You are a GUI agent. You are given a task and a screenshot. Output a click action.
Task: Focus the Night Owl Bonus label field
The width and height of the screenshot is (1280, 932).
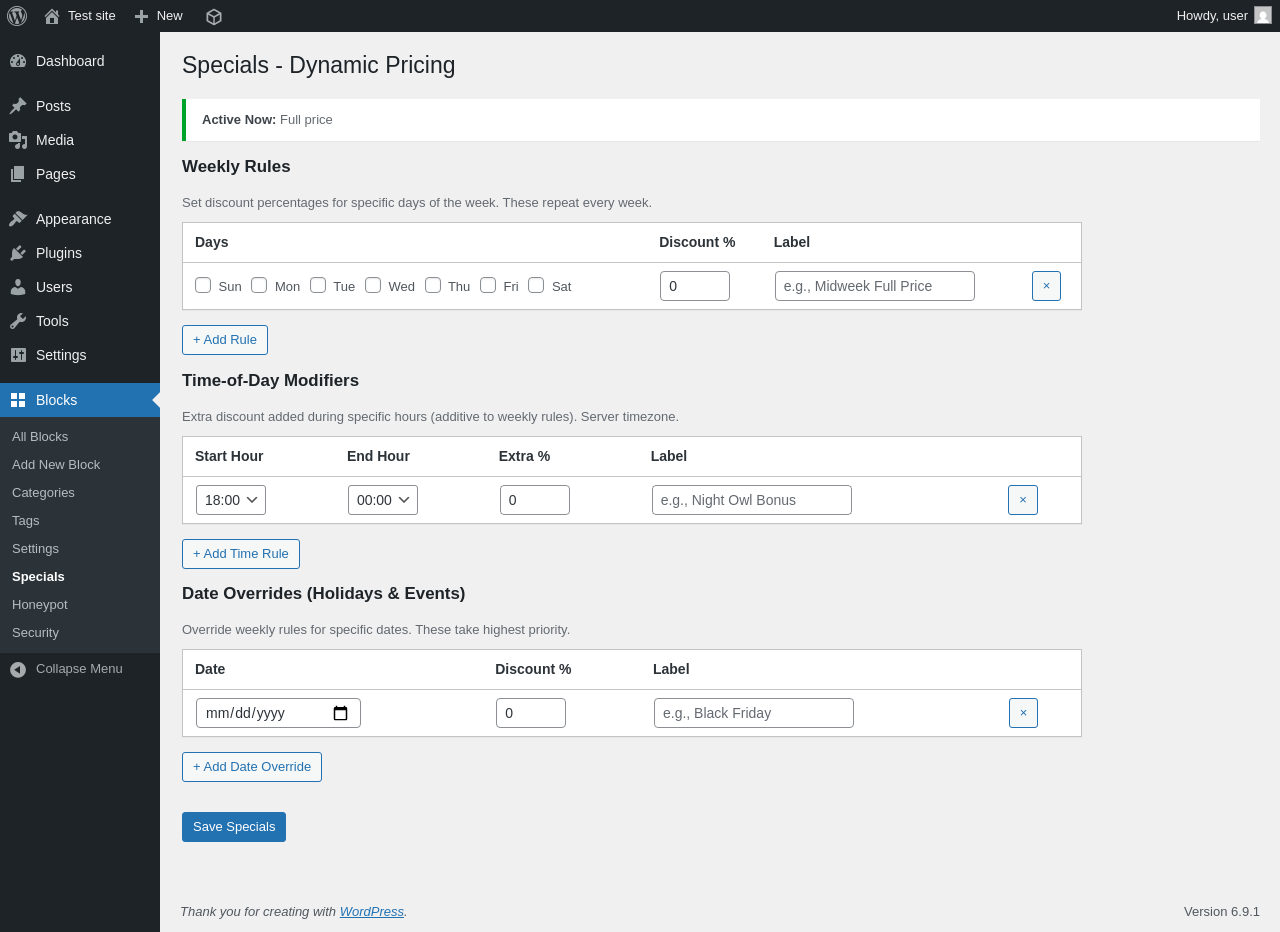752,500
